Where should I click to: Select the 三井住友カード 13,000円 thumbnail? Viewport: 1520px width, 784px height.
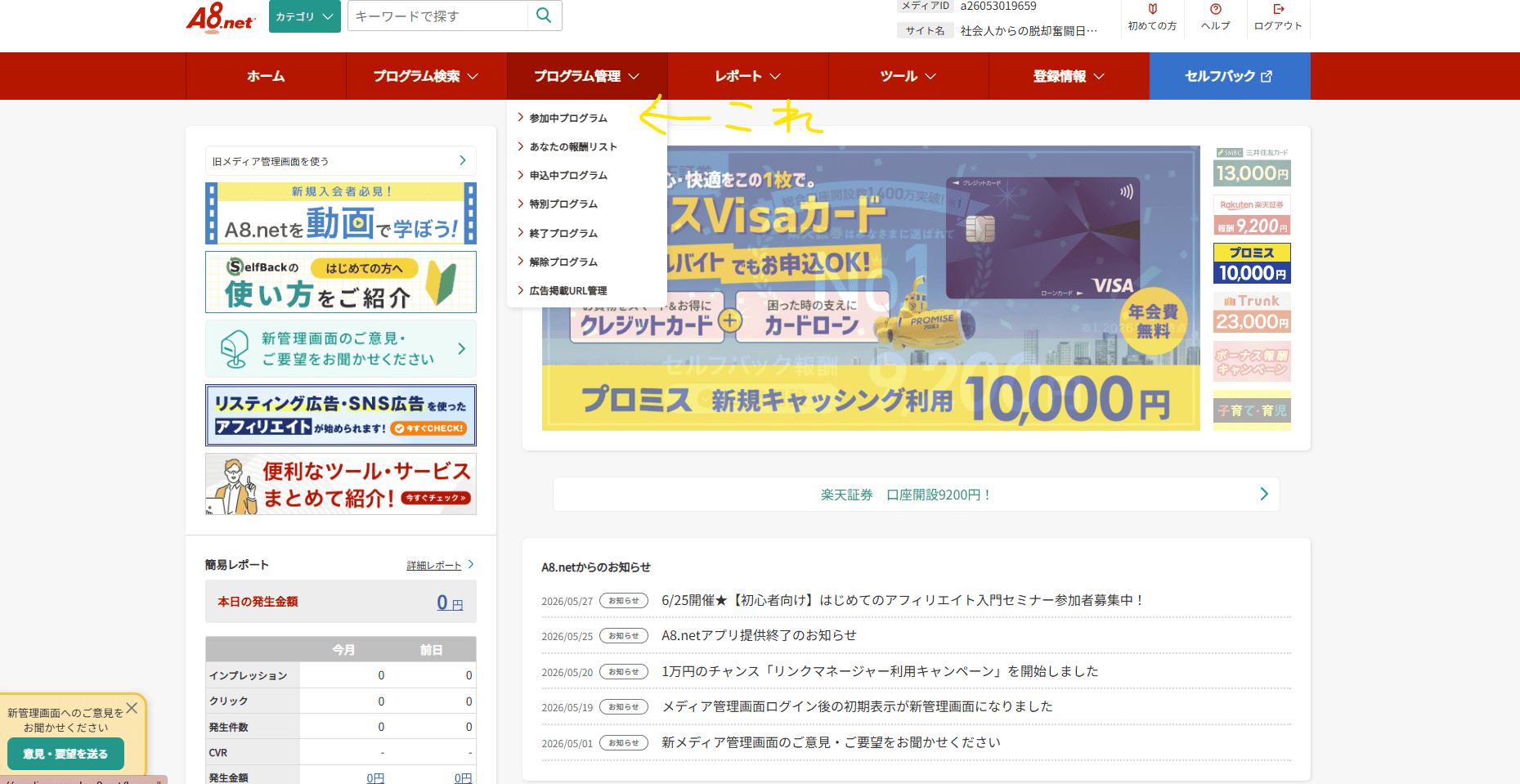[1252, 168]
